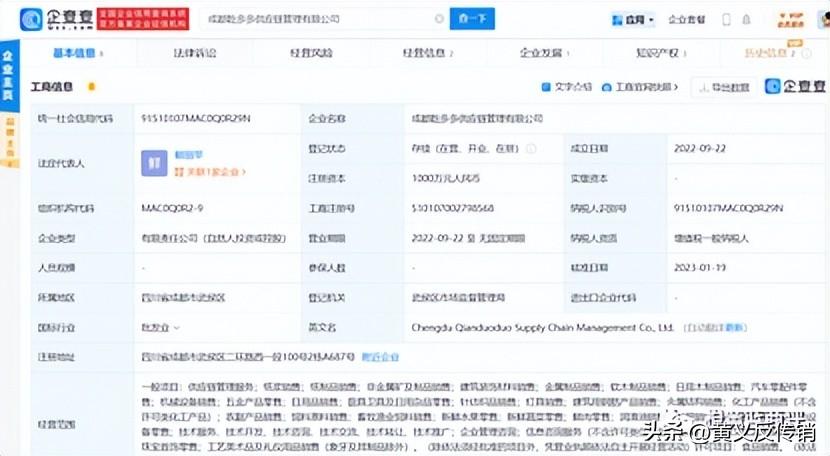Screen dimensions: 830x456
Task: Switch to the 基本信息 tab
Action: pyautogui.click(x=78, y=53)
